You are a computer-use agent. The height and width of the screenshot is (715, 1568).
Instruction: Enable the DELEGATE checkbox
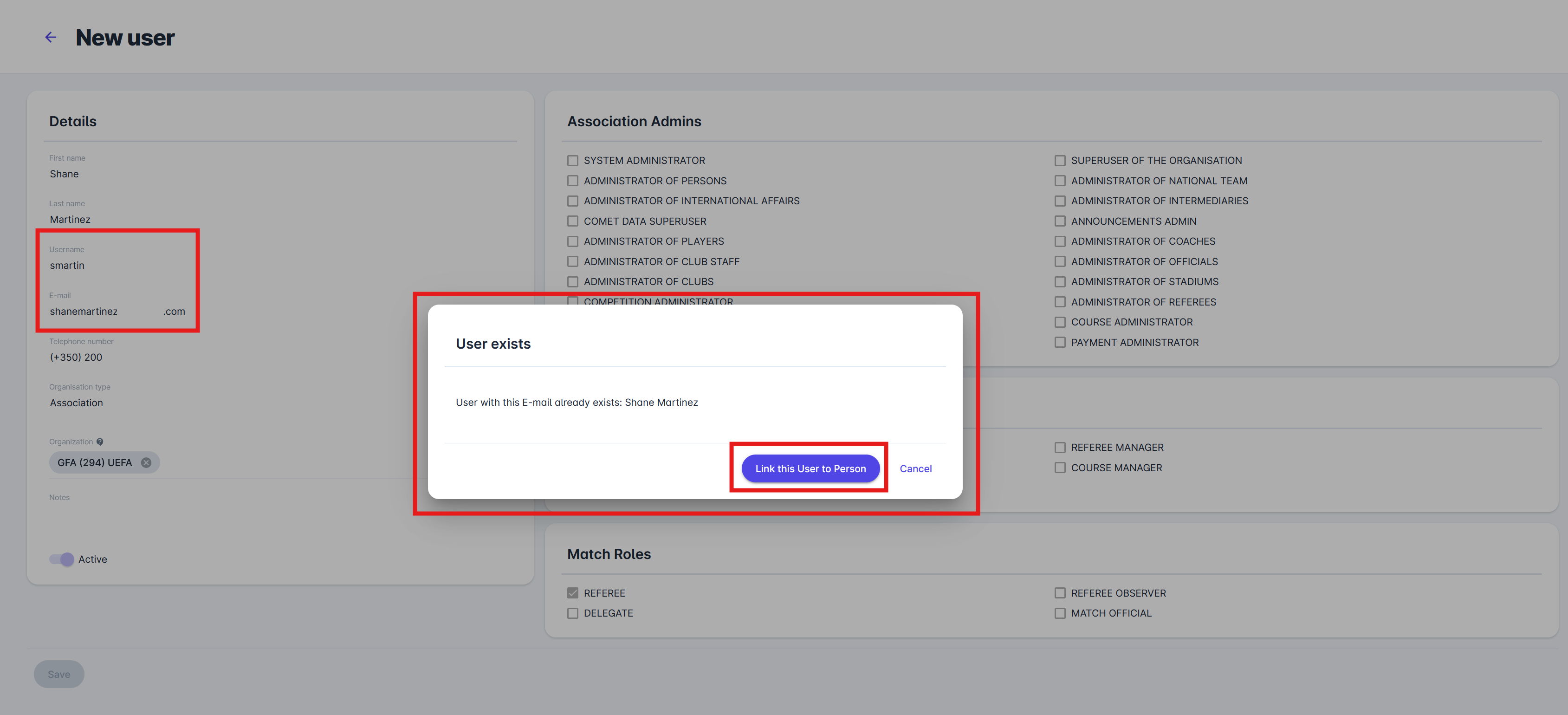pos(572,613)
